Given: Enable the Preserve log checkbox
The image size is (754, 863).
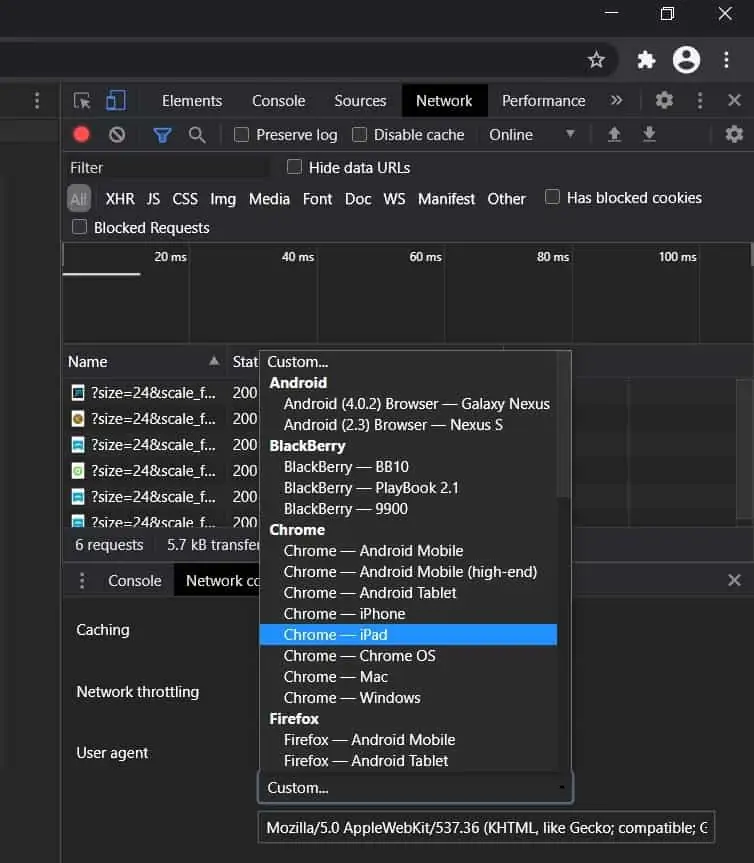Looking at the screenshot, I should point(241,134).
